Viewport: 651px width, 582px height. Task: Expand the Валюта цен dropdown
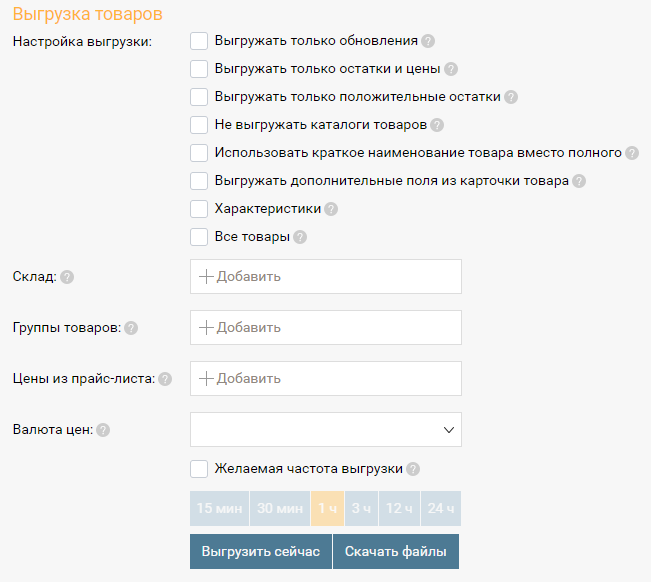[326, 430]
